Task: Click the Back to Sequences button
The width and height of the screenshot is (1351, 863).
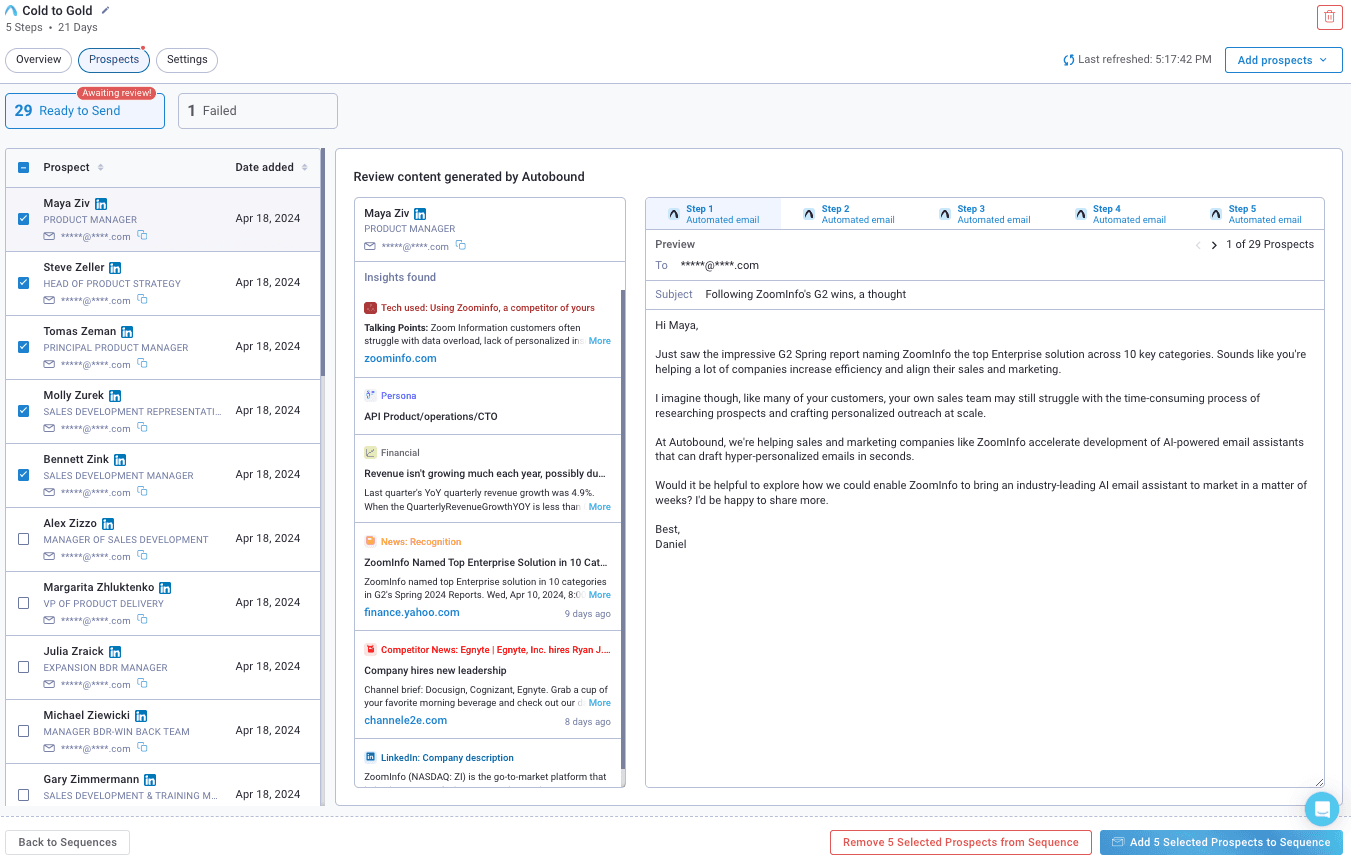Action: point(67,842)
